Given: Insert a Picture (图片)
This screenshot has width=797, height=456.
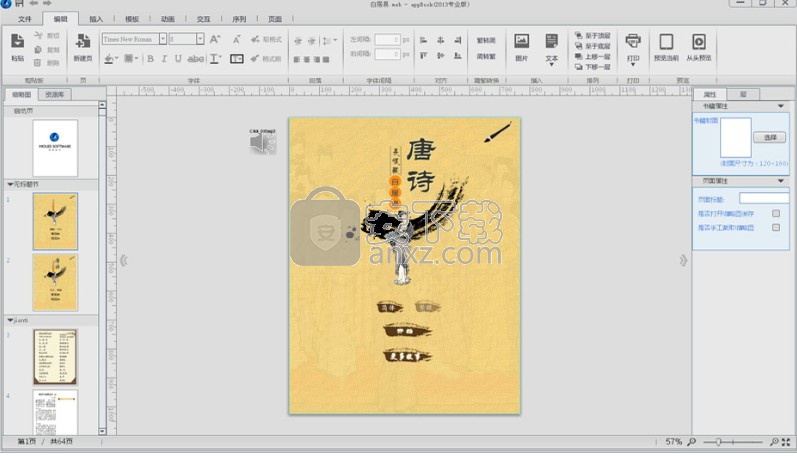Looking at the screenshot, I should click(x=522, y=47).
